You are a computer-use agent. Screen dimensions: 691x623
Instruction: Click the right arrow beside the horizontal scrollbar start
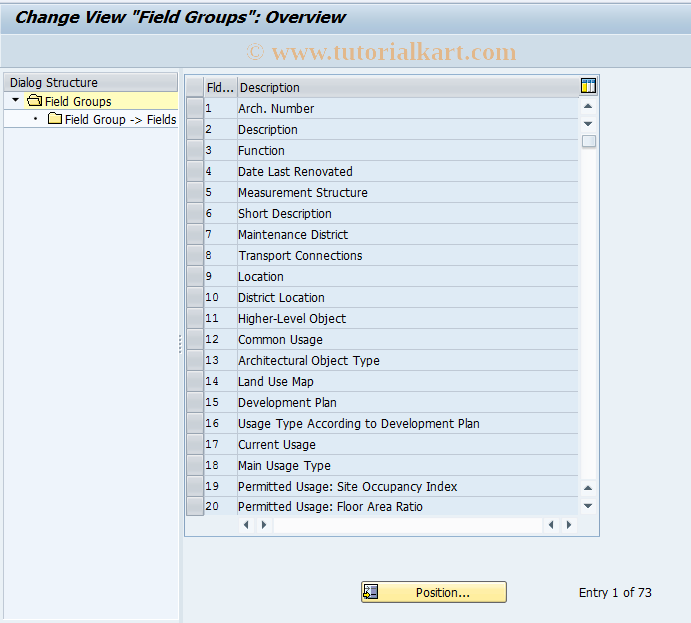click(x=264, y=525)
